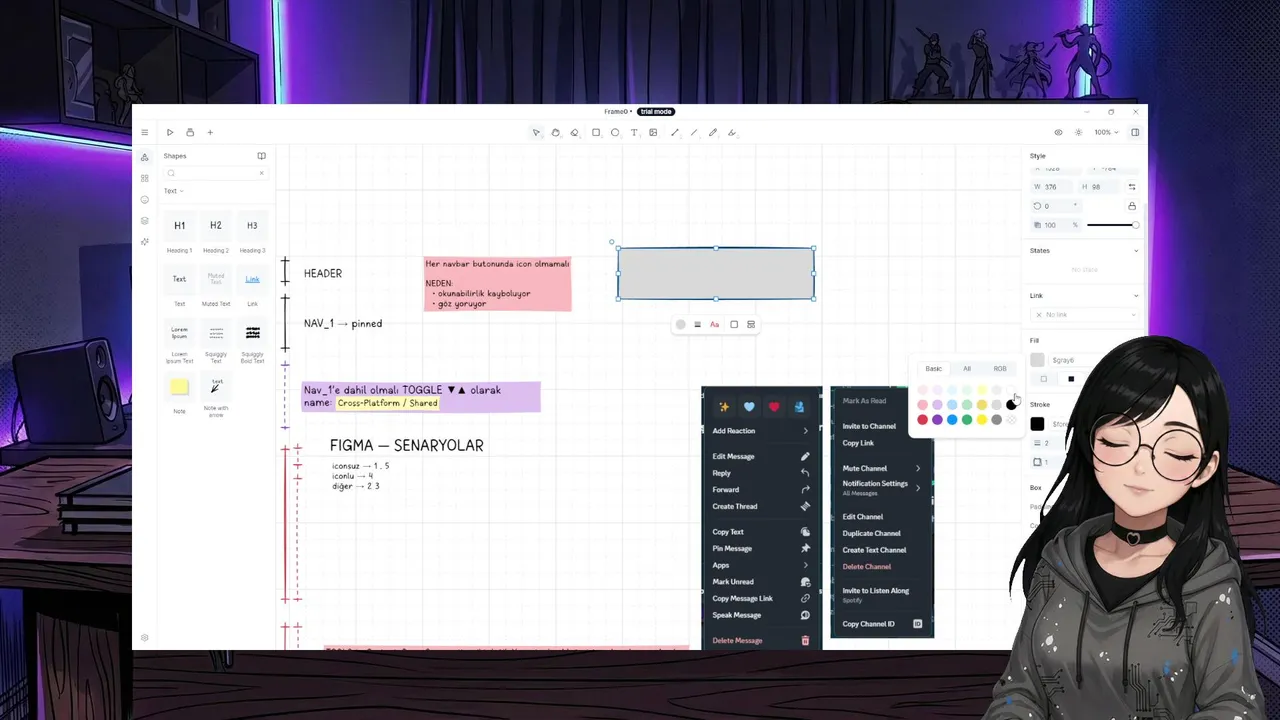Screen dimensions: 1280x720
Task: Click the book icon in Shapes panel
Action: pyautogui.click(x=261, y=156)
